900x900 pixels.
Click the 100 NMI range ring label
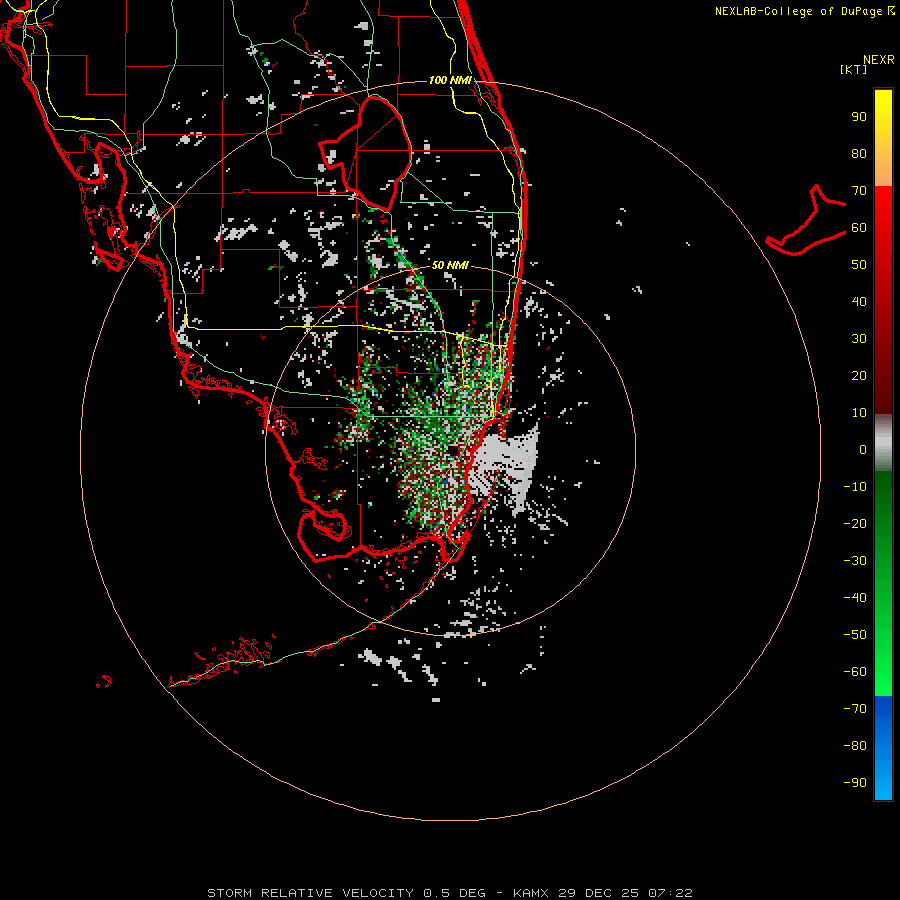[450, 80]
